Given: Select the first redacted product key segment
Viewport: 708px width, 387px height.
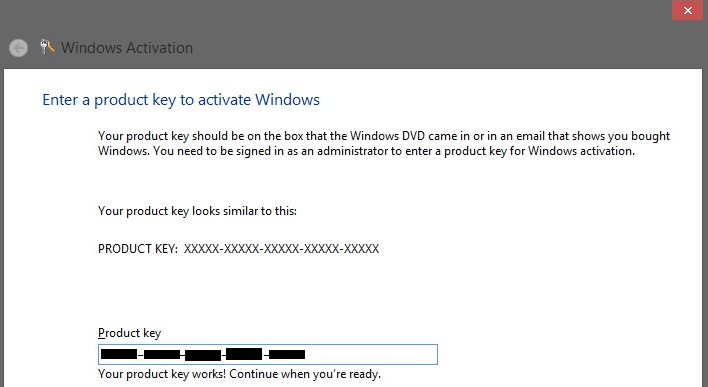Looking at the screenshot, I should tap(119, 354).
